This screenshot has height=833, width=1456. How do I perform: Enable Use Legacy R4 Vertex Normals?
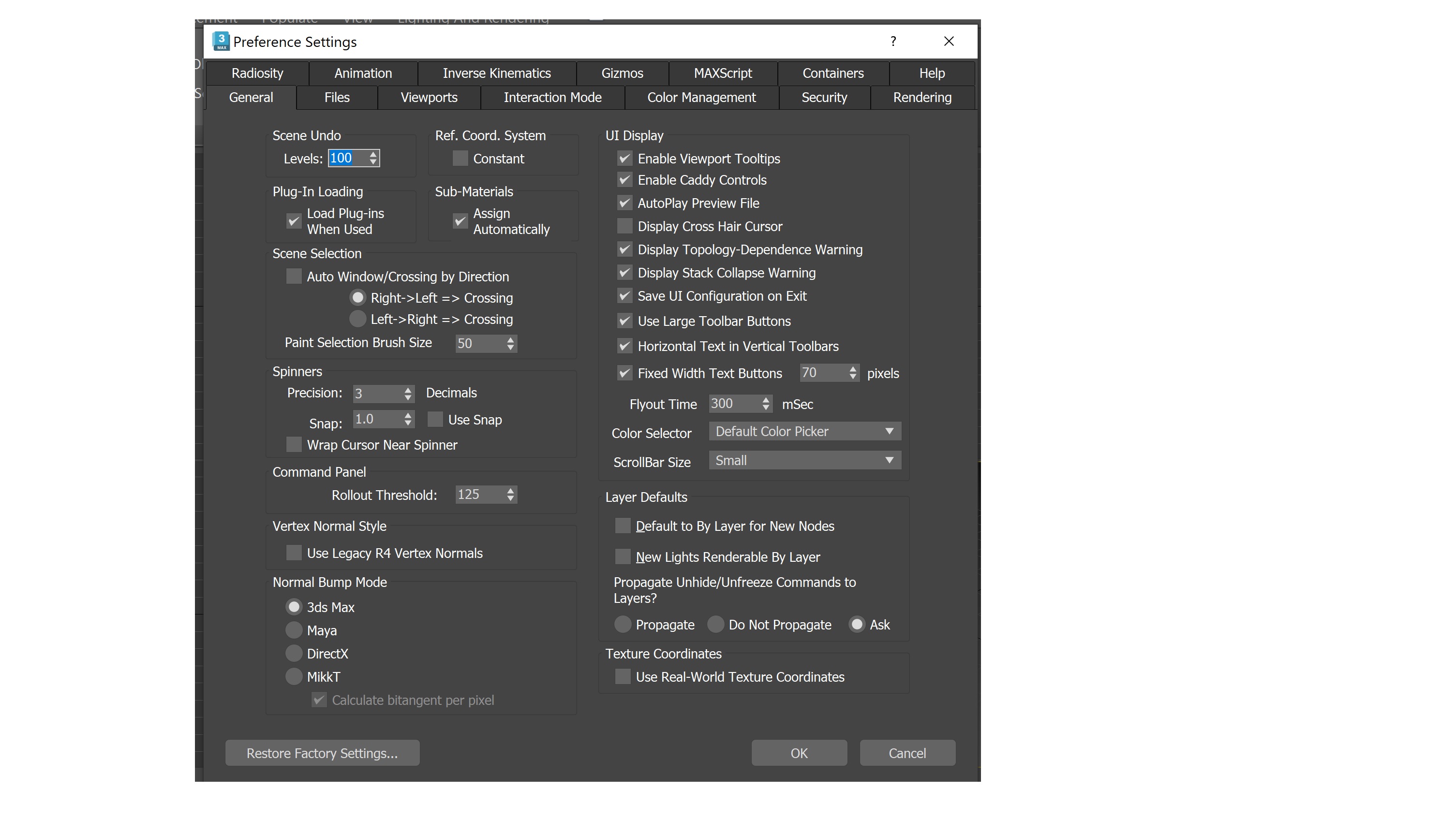coord(294,553)
